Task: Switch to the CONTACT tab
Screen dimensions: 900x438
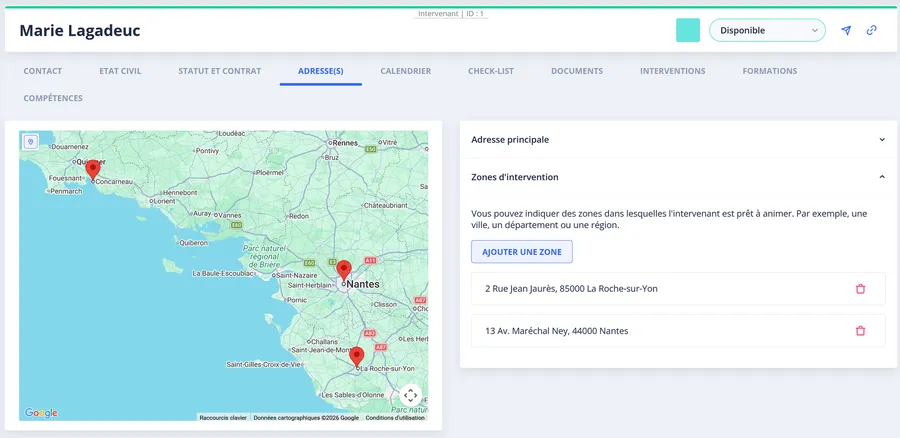Action: [42, 71]
